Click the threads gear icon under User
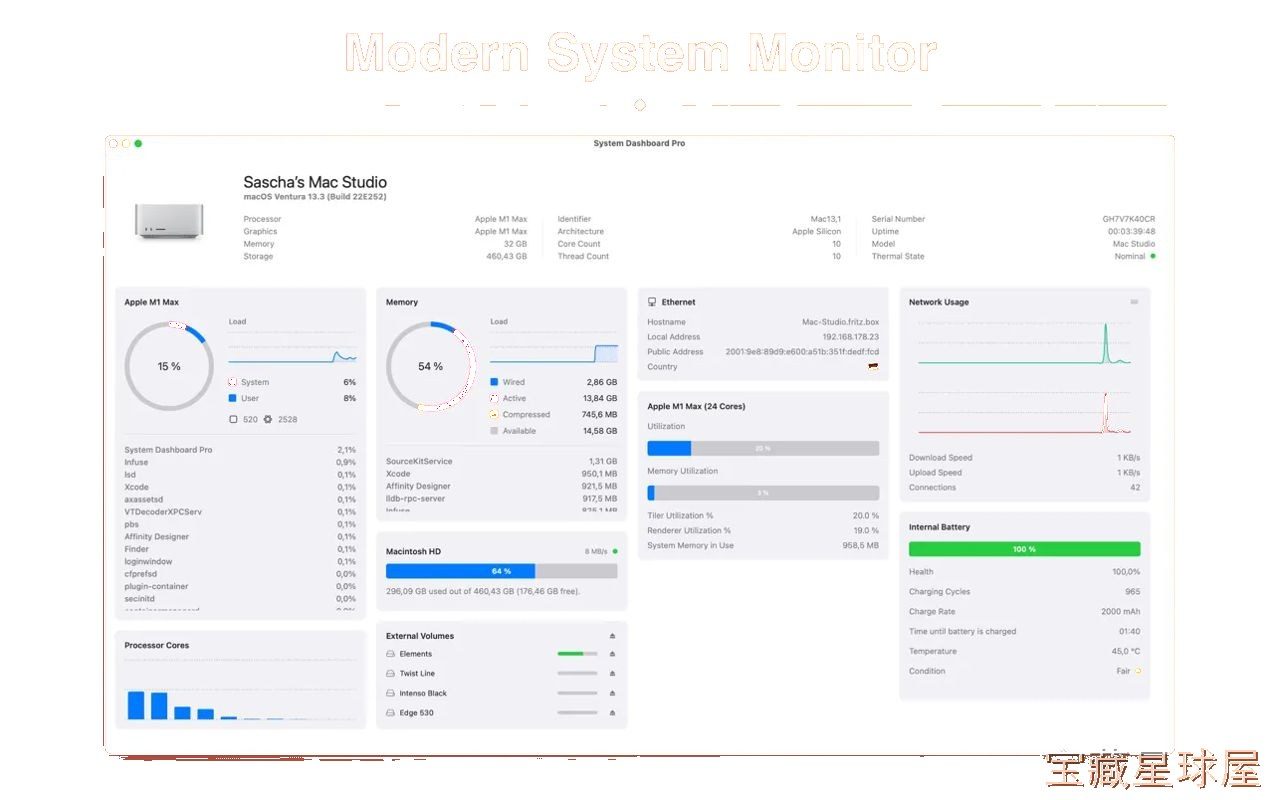 click(x=268, y=420)
